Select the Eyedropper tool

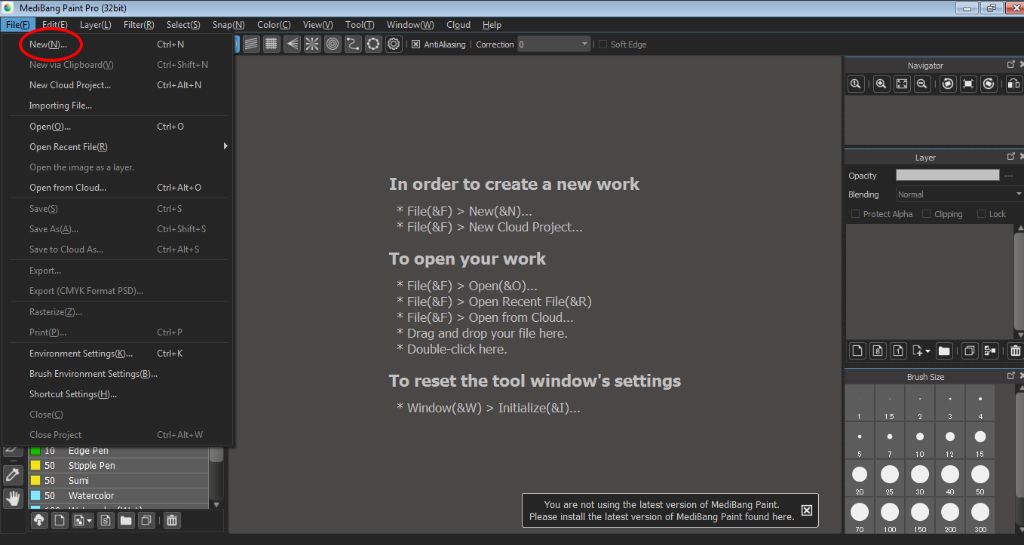[x=12, y=475]
